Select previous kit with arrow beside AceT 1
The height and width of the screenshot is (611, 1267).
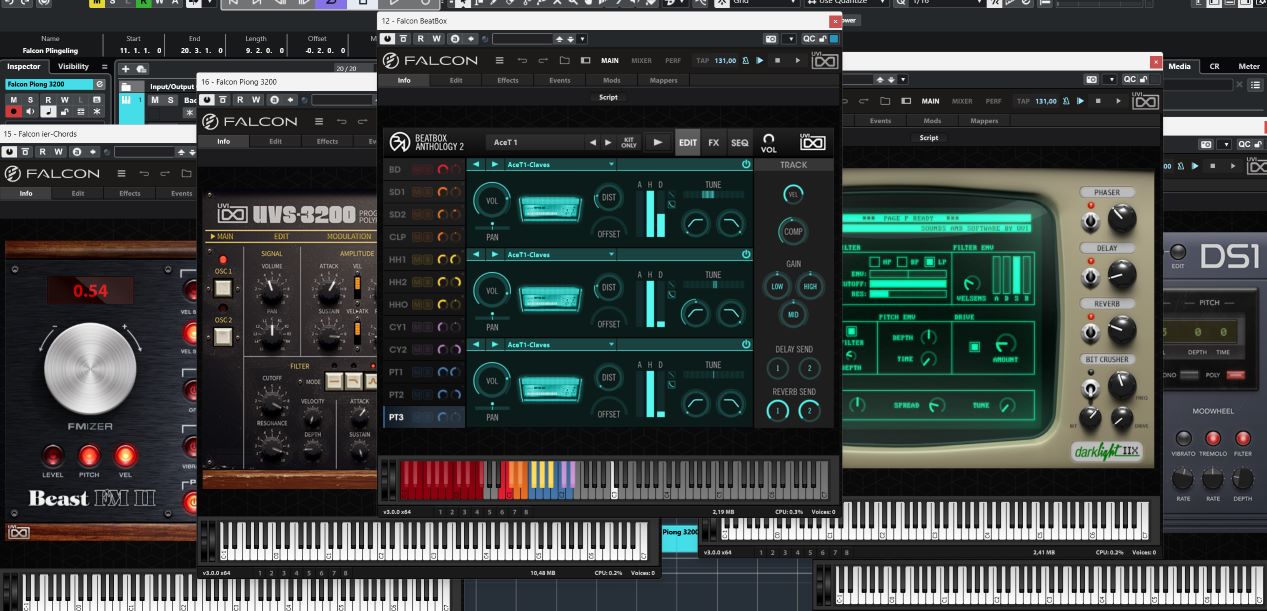pyautogui.click(x=593, y=142)
